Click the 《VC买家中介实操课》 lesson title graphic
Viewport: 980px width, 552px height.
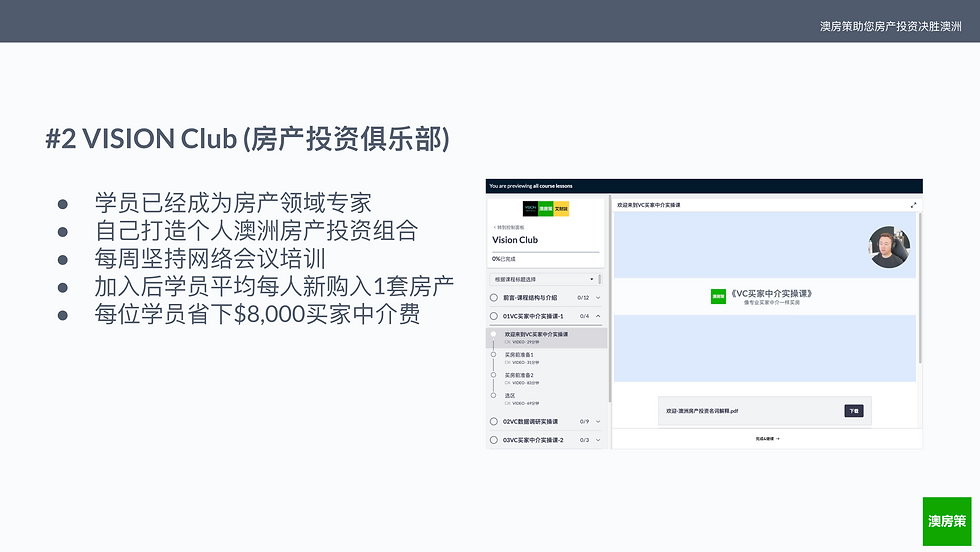click(x=771, y=294)
